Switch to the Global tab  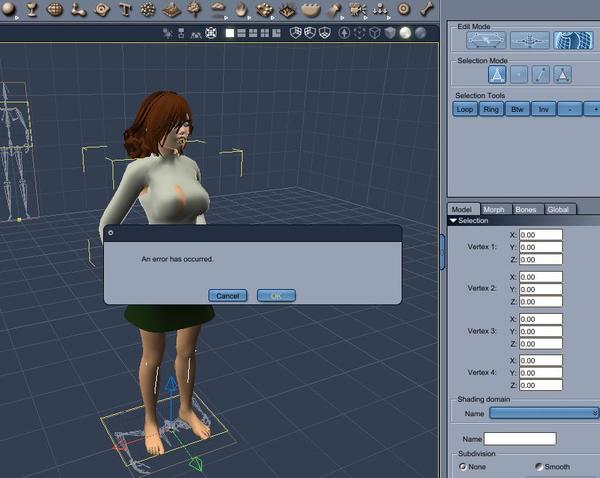(x=558, y=209)
